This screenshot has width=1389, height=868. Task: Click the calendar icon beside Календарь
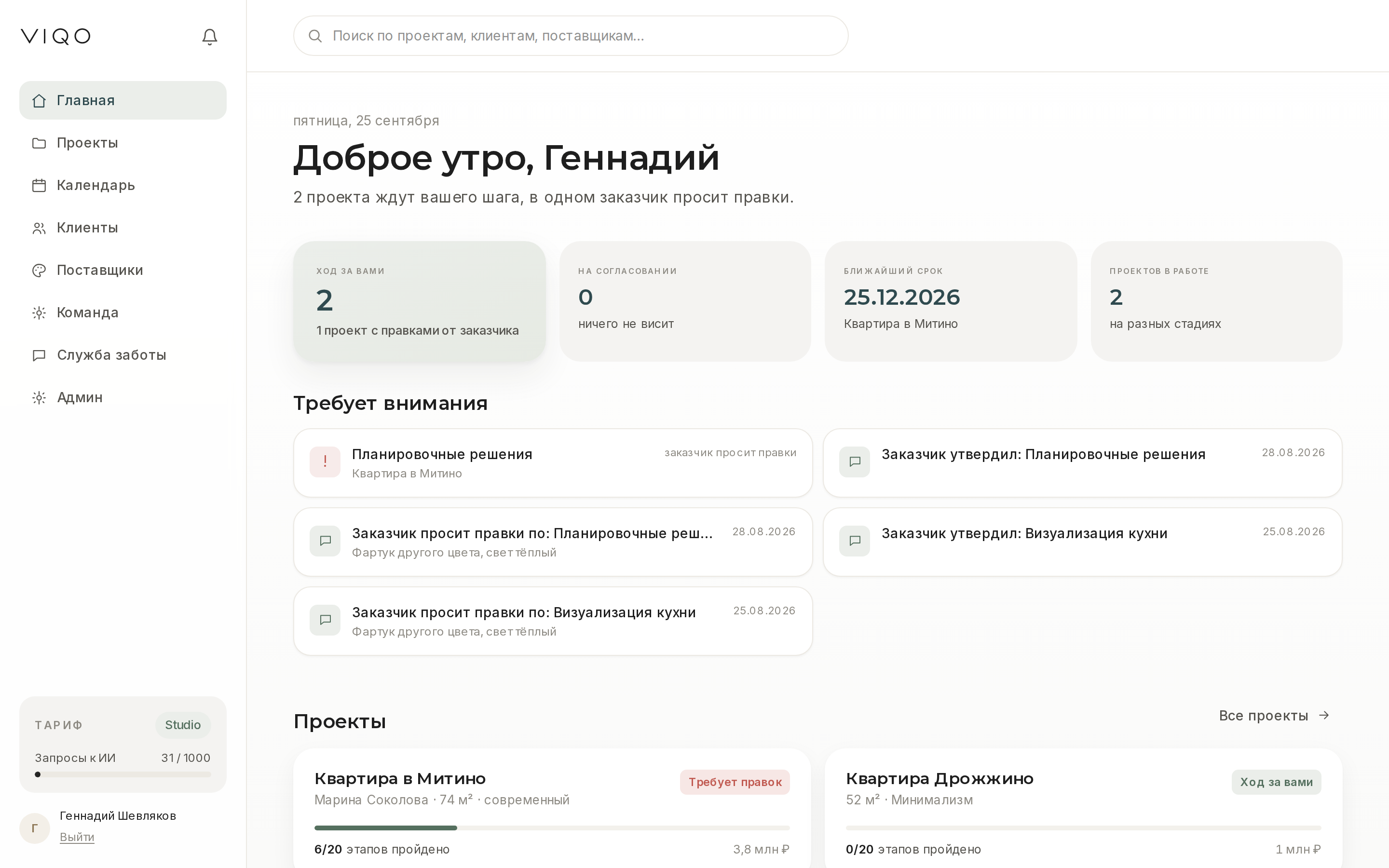(39, 186)
